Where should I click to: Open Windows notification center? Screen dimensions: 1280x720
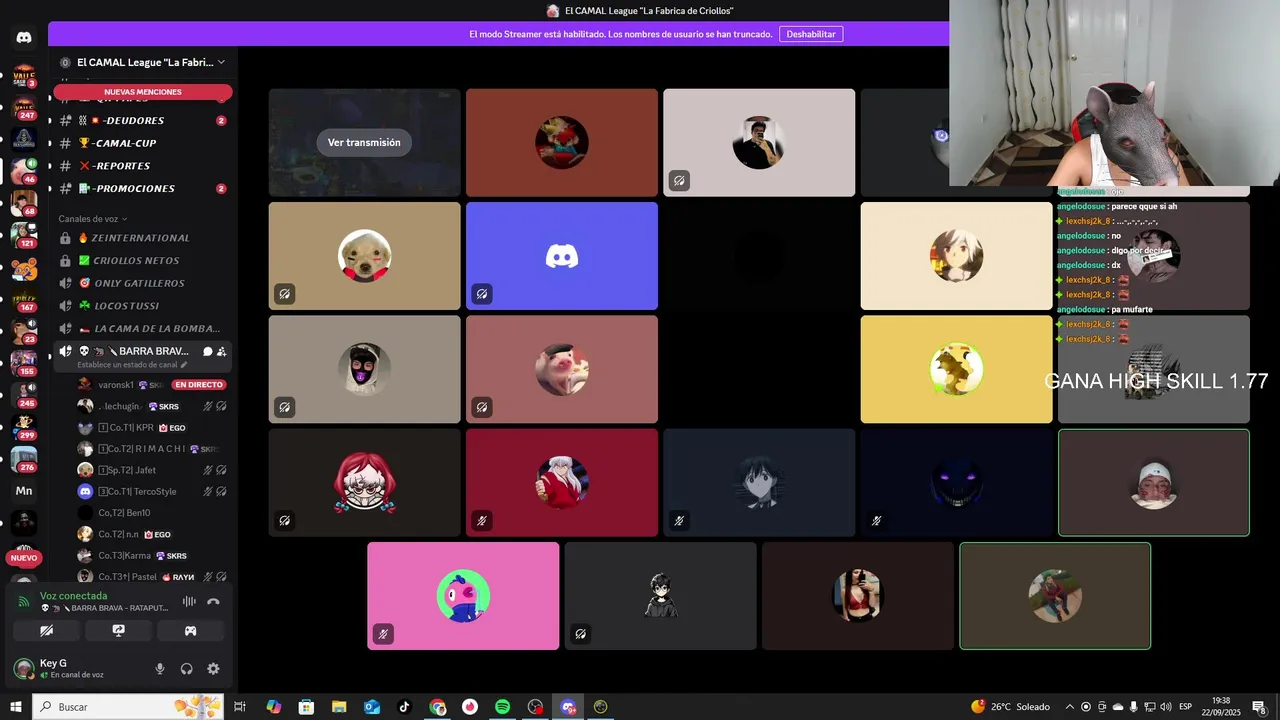tap(1259, 707)
